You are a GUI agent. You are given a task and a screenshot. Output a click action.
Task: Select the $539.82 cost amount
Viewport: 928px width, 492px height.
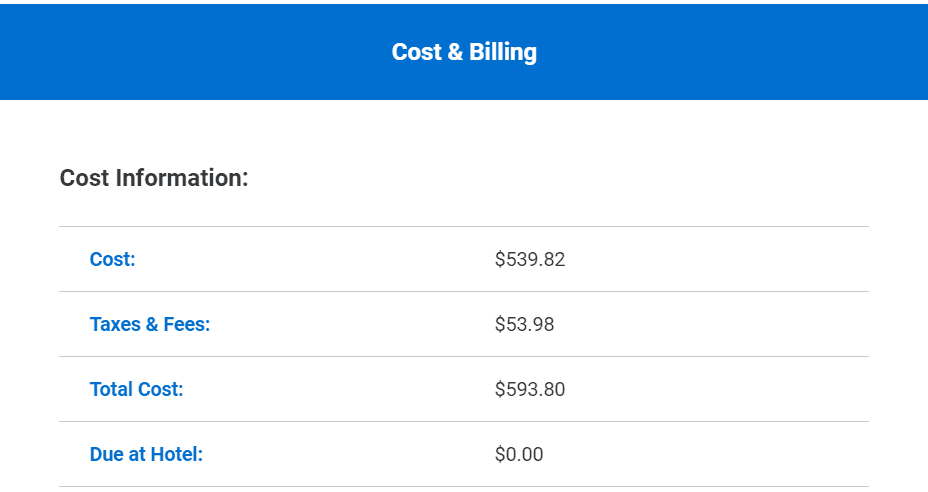pyautogui.click(x=530, y=259)
